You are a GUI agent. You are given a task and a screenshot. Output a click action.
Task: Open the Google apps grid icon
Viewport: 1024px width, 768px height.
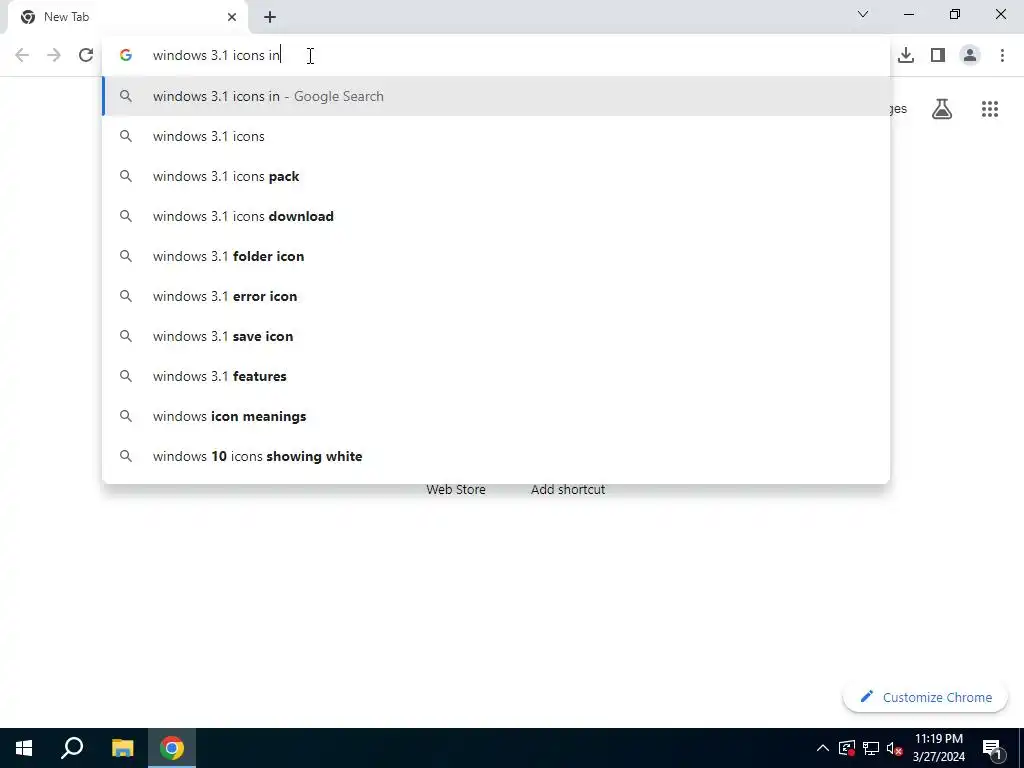(x=990, y=109)
